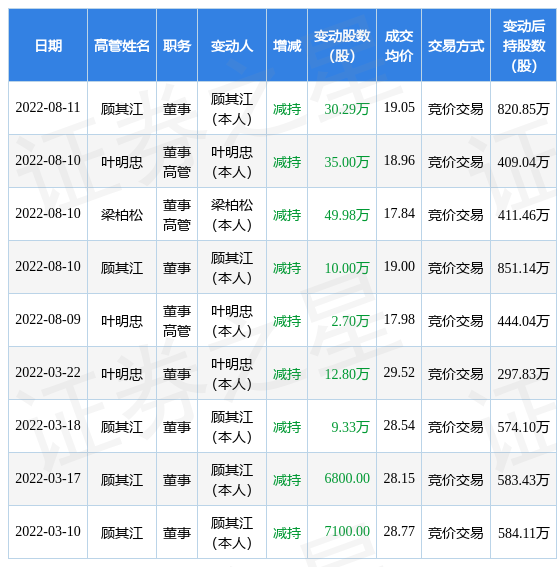Select the 高管姓名 column header
This screenshot has width=557, height=567.
pos(122,46)
